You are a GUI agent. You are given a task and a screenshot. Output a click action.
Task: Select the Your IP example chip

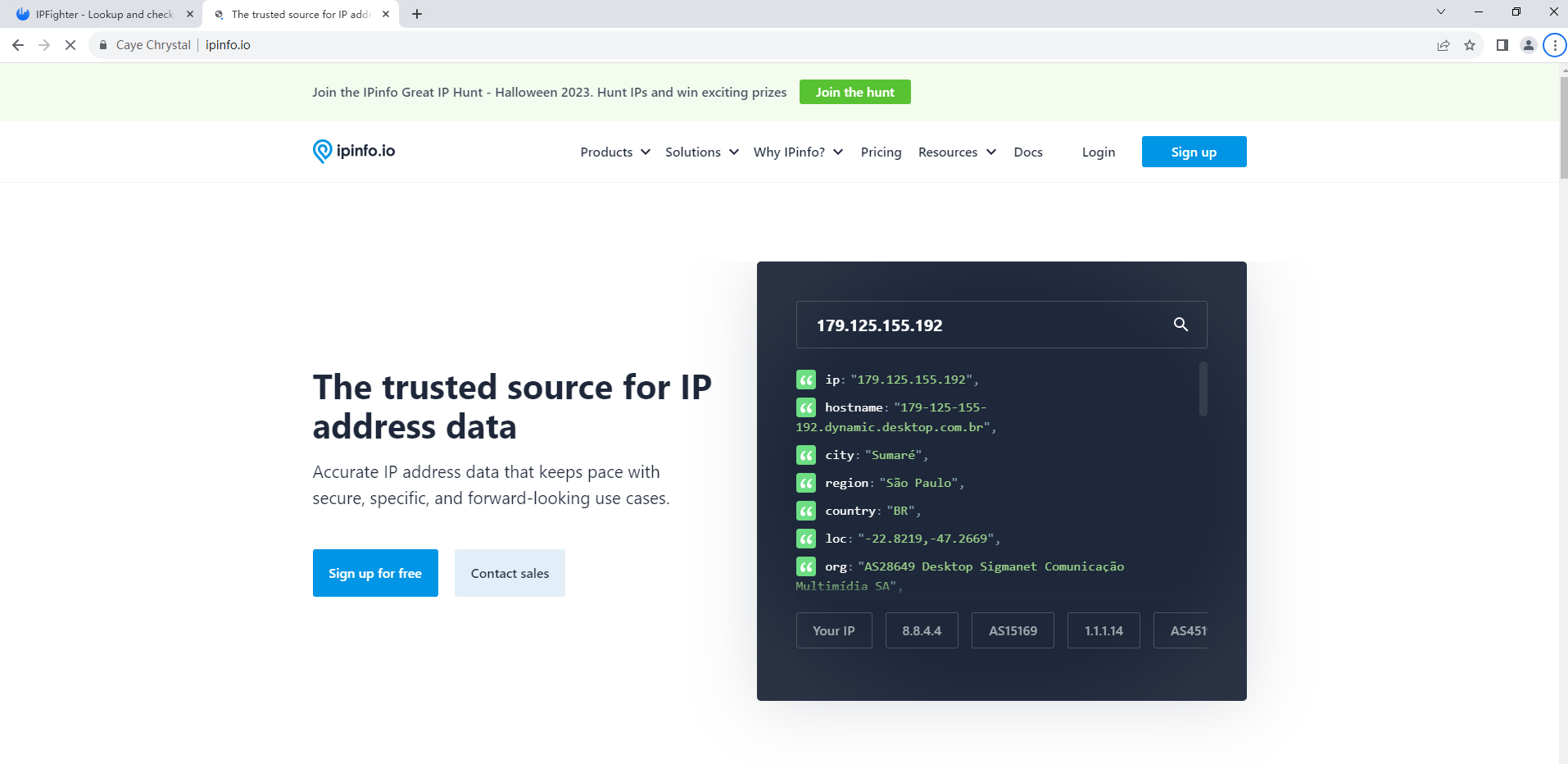click(x=834, y=630)
